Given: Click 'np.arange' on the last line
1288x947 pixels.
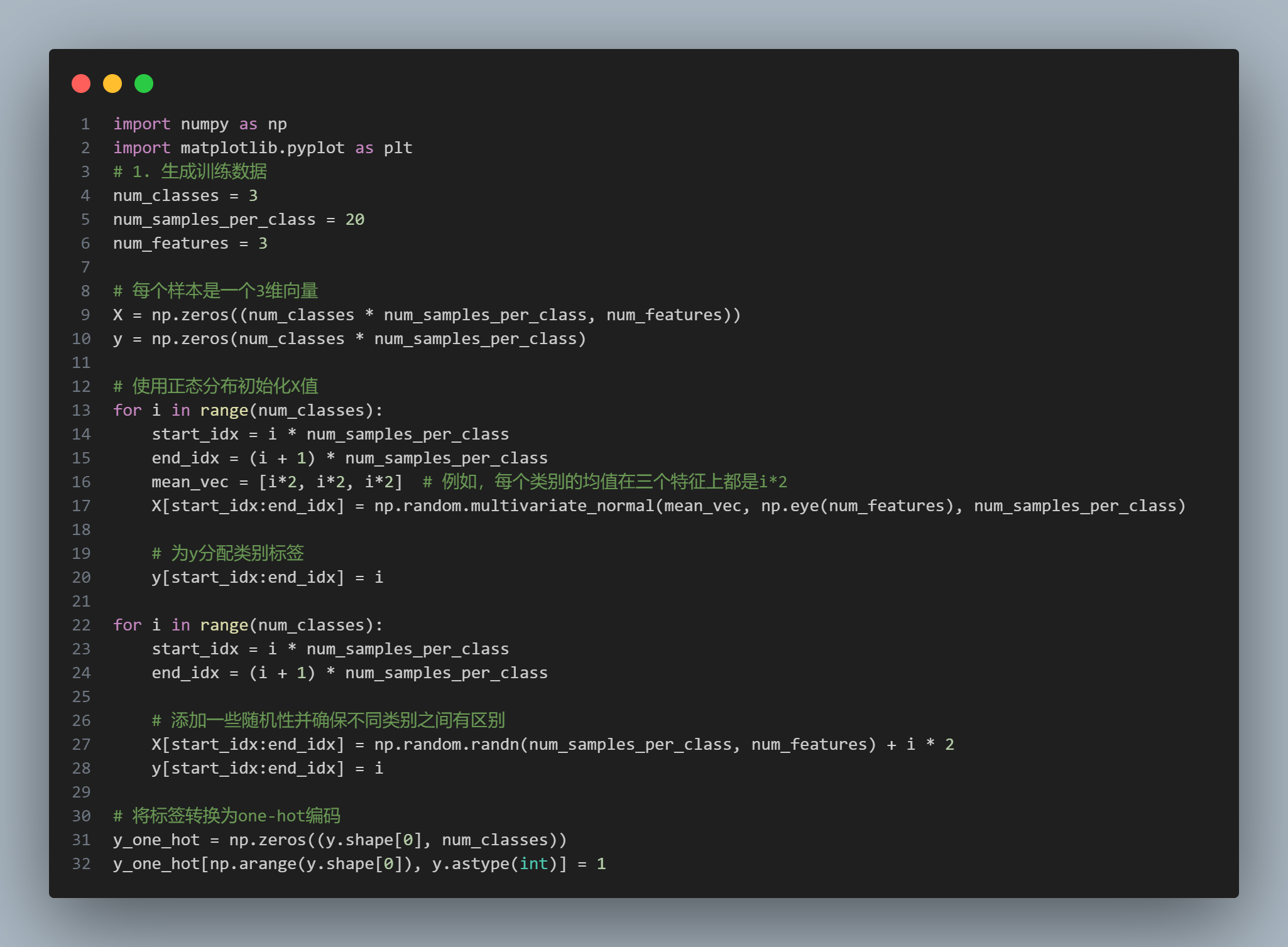Looking at the screenshot, I should [253, 864].
